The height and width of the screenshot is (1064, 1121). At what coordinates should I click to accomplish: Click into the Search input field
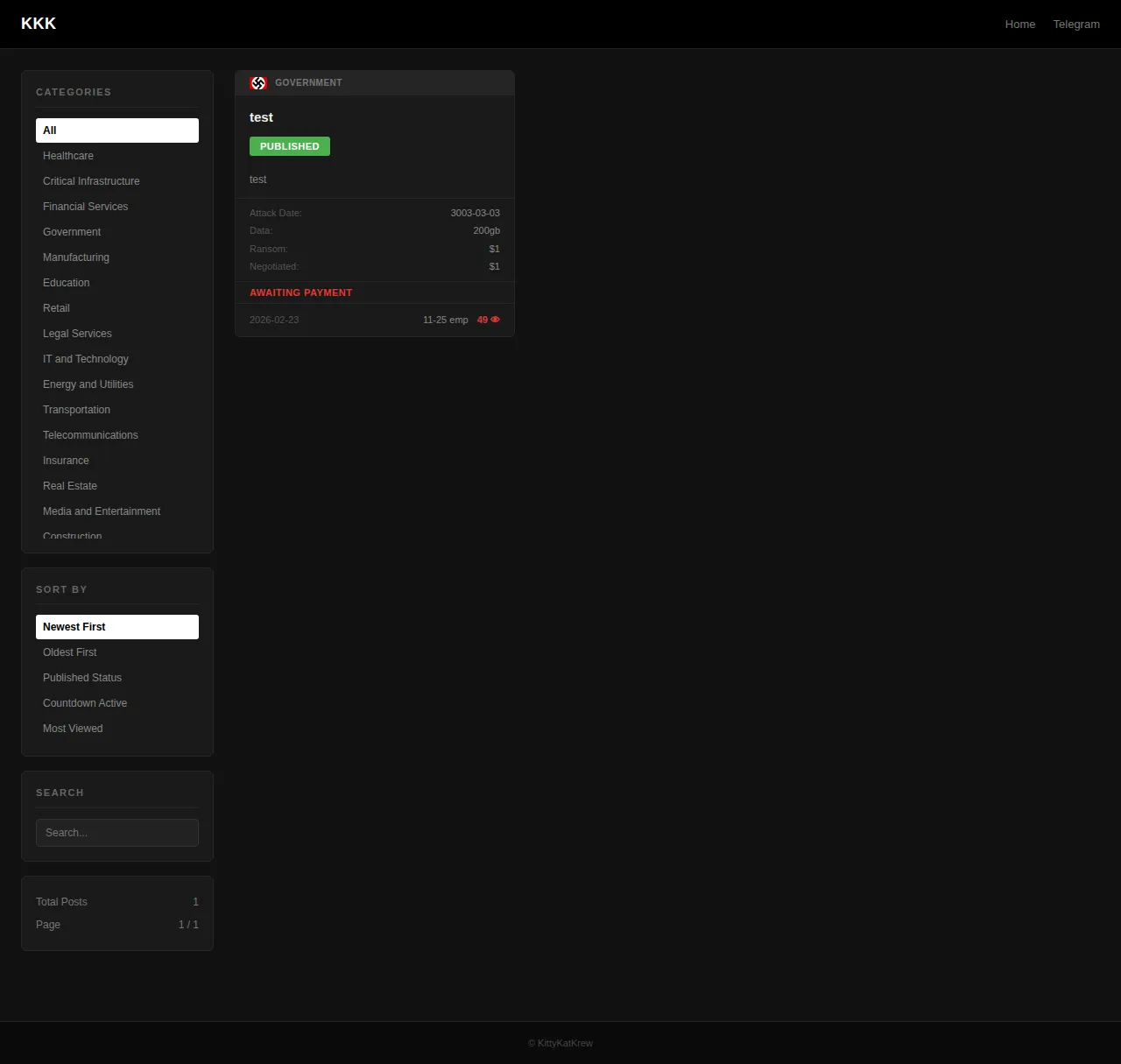117,833
